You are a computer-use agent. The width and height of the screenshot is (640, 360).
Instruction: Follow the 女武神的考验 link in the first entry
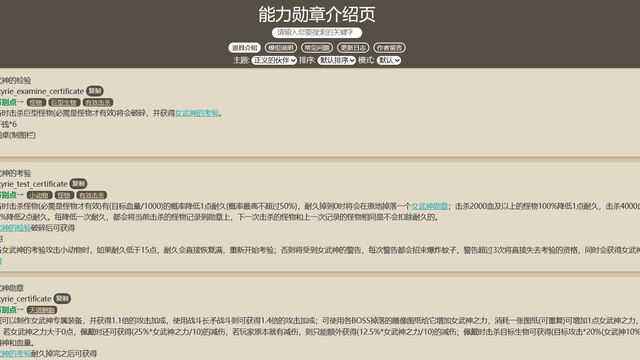[x=197, y=113]
